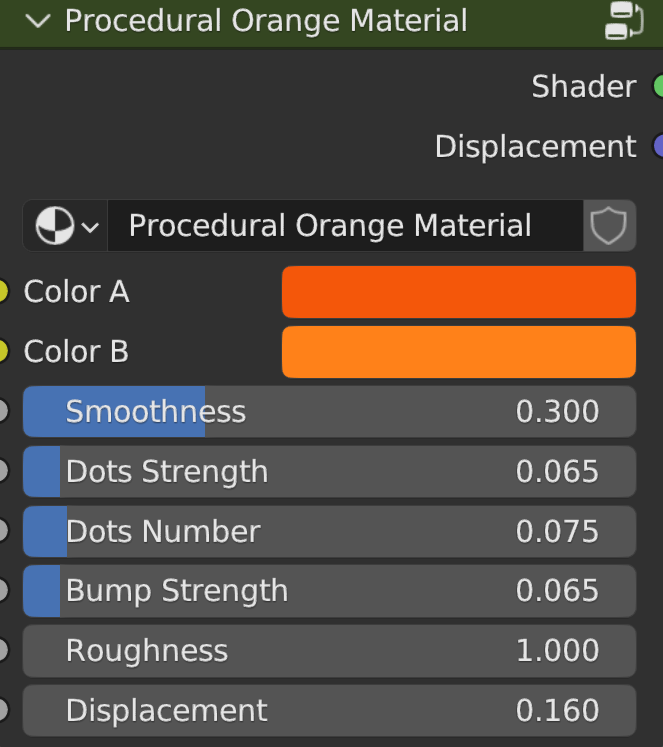
Task: Click the Dots Strength slider field
Action: click(329, 472)
